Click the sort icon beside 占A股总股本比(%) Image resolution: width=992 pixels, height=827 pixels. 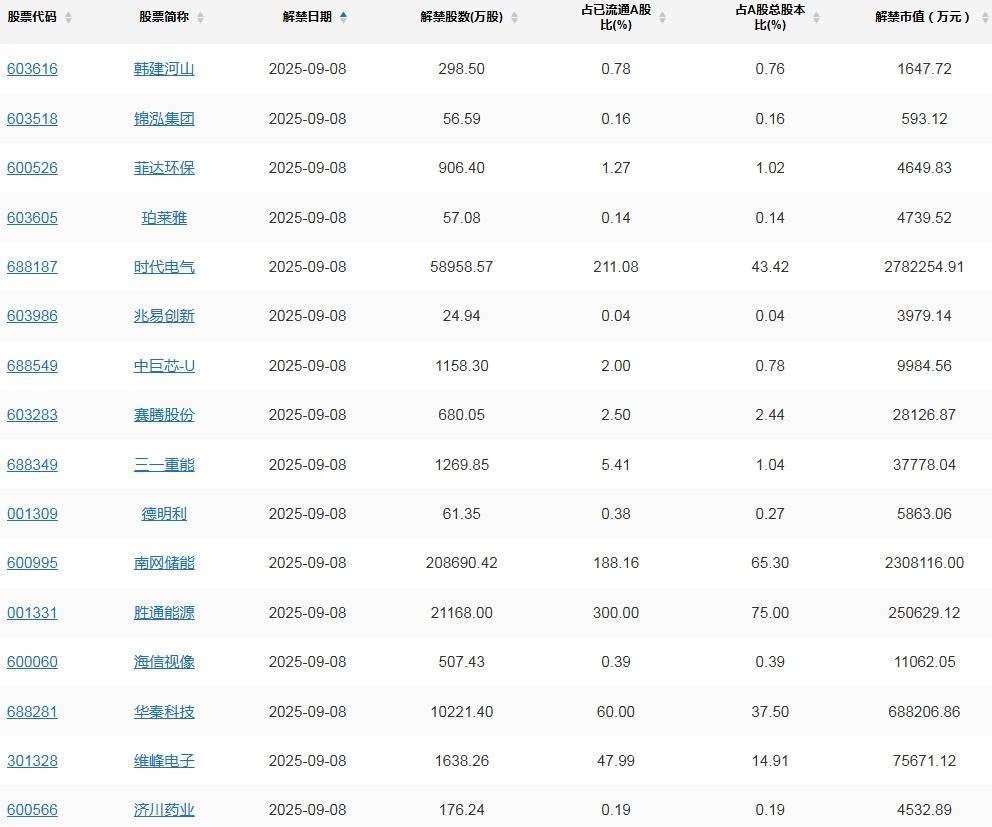pyautogui.click(x=815, y=18)
